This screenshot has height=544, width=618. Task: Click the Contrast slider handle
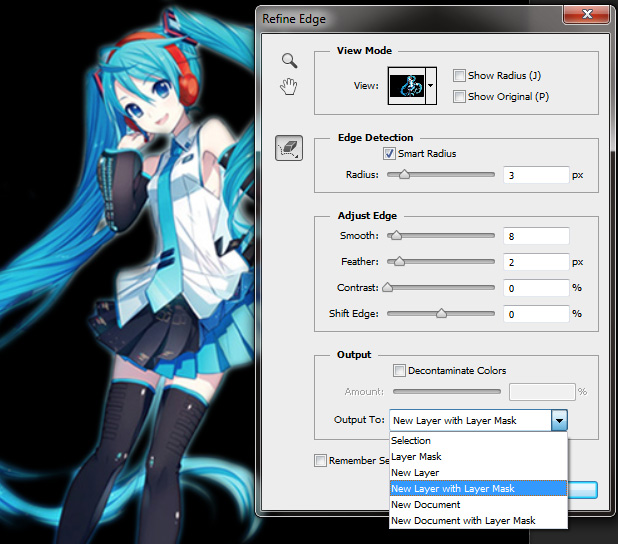tap(388, 287)
